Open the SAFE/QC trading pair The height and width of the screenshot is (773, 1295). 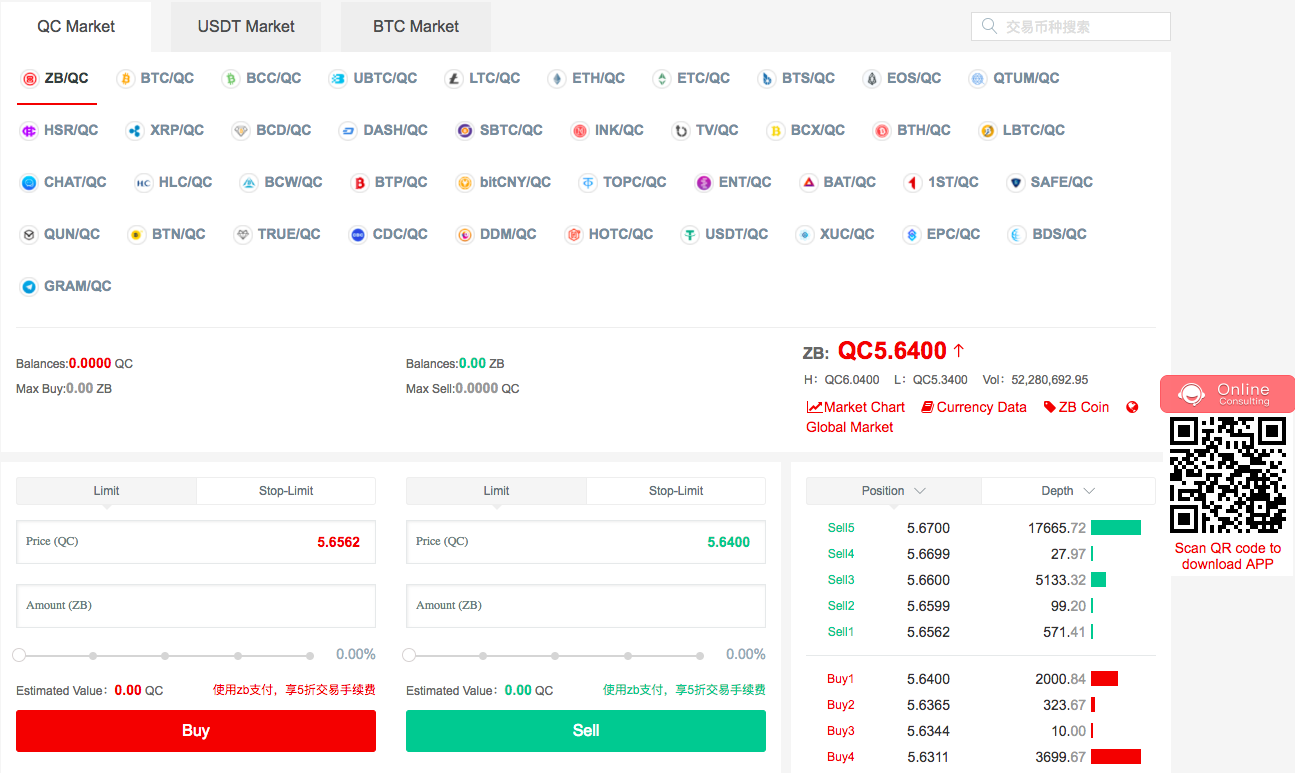tap(1050, 182)
